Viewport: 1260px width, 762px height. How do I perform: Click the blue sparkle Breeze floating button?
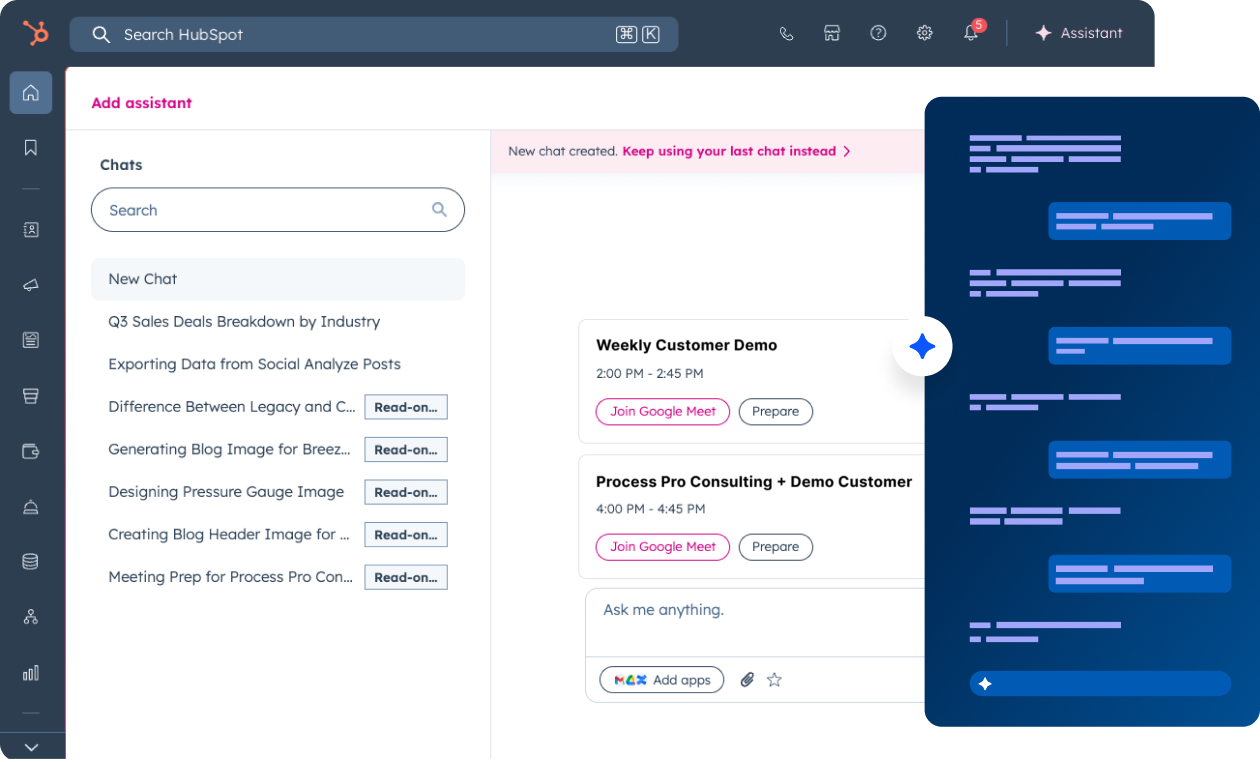pos(922,347)
